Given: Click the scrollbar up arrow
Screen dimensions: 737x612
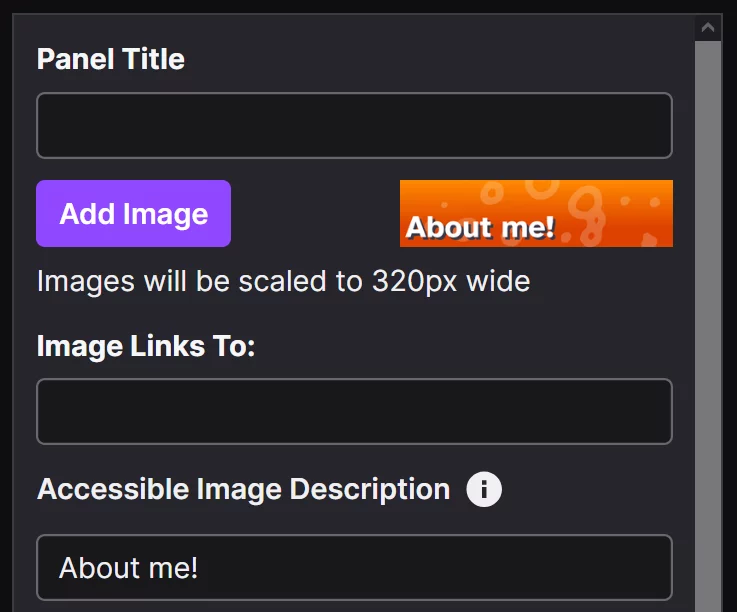Looking at the screenshot, I should (x=709, y=28).
